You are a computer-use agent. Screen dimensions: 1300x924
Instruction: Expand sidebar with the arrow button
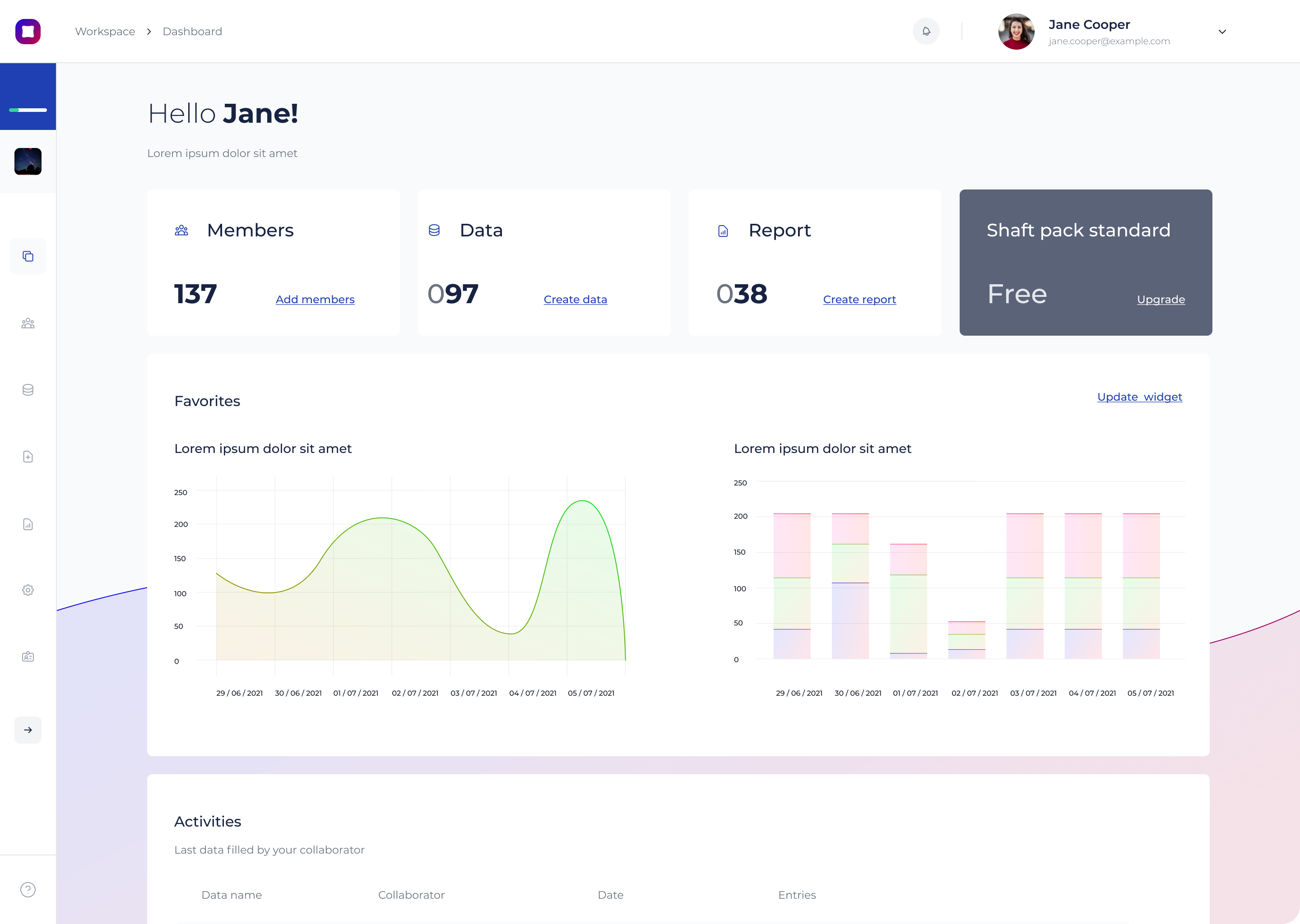(28, 730)
